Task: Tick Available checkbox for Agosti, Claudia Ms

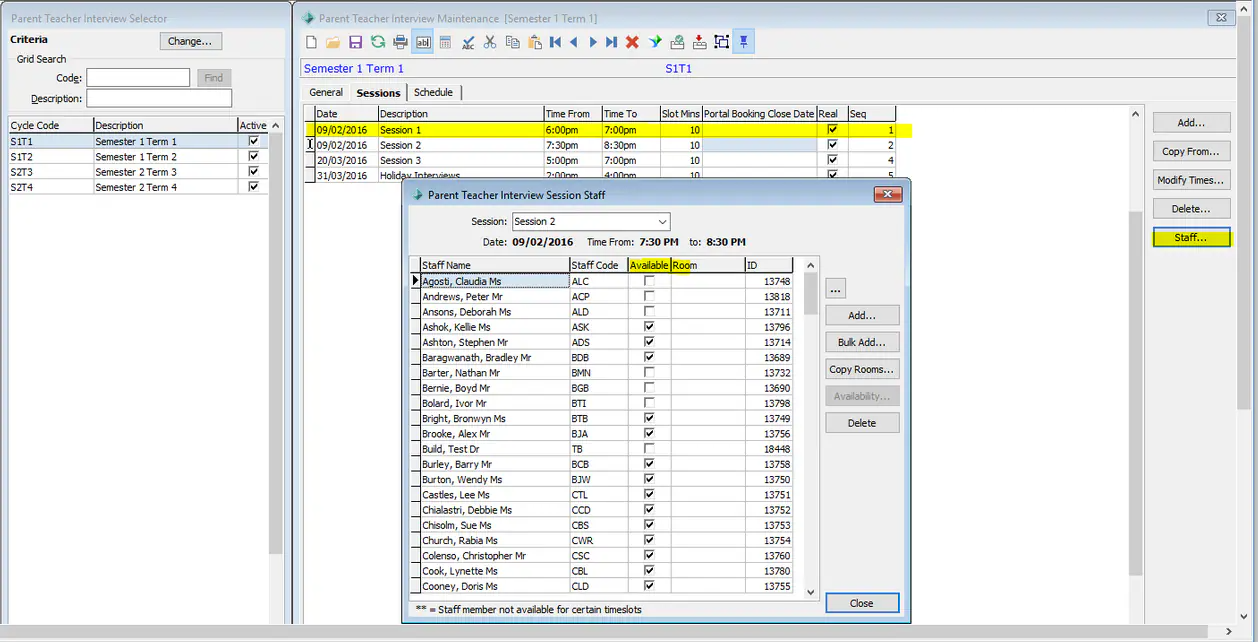Action: pyautogui.click(x=649, y=282)
